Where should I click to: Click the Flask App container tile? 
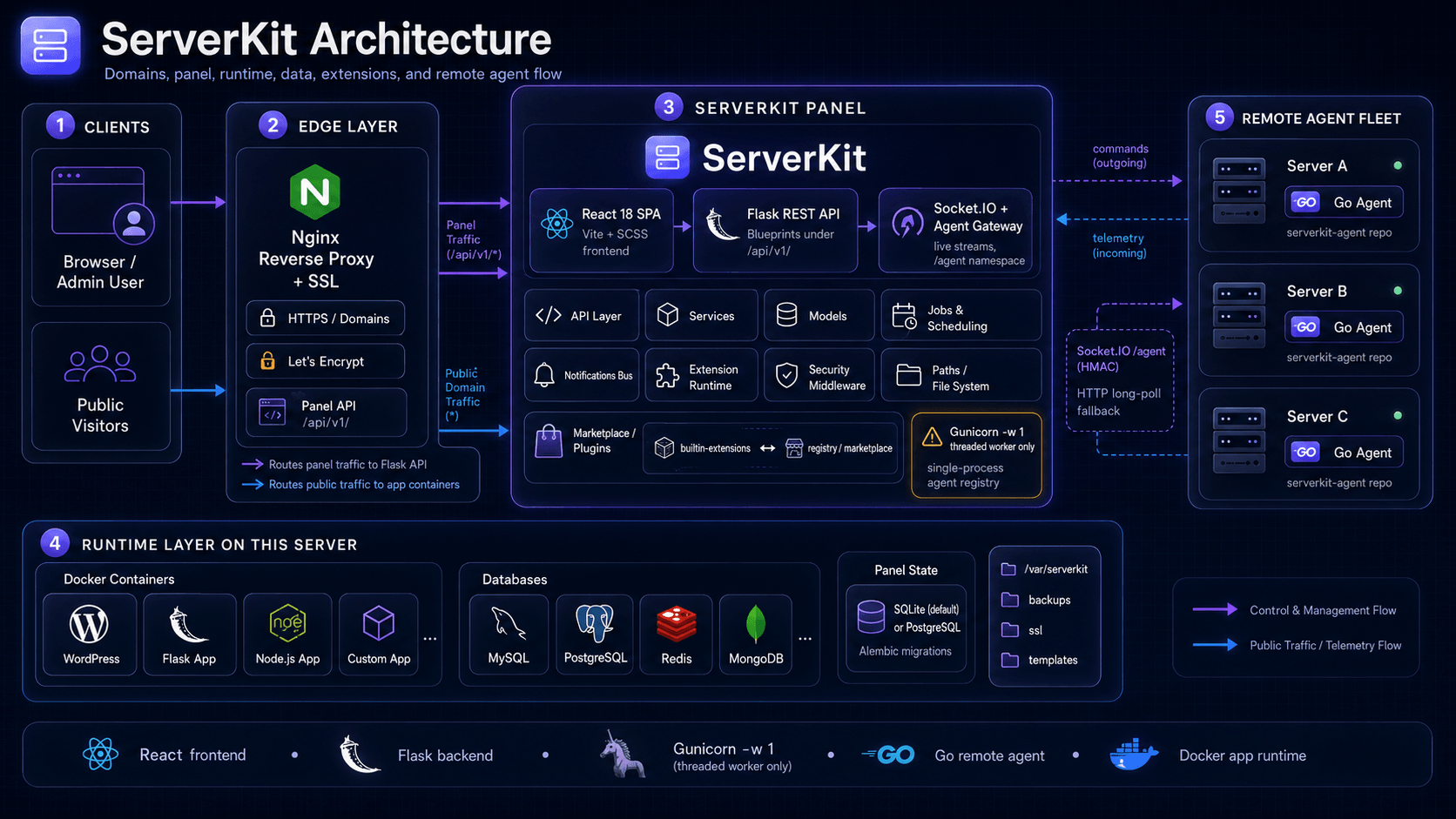pos(189,634)
